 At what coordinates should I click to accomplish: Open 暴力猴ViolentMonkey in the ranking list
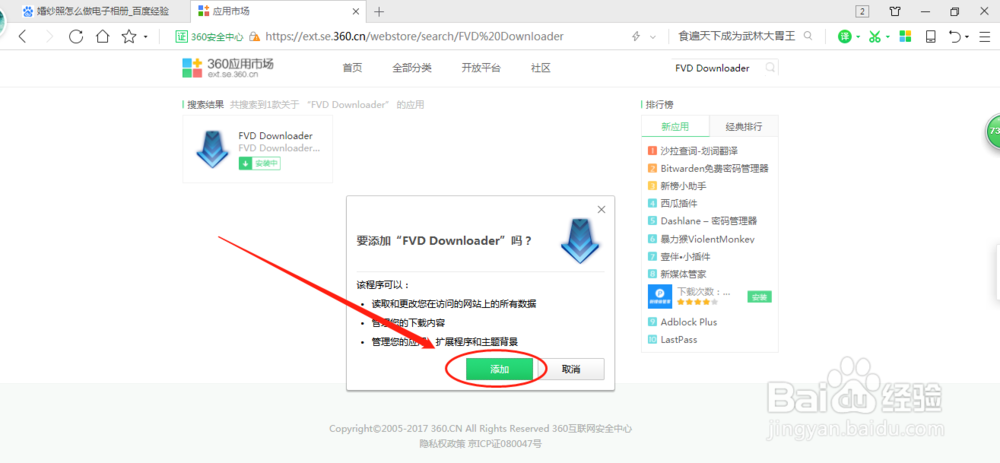pyautogui.click(x=707, y=239)
